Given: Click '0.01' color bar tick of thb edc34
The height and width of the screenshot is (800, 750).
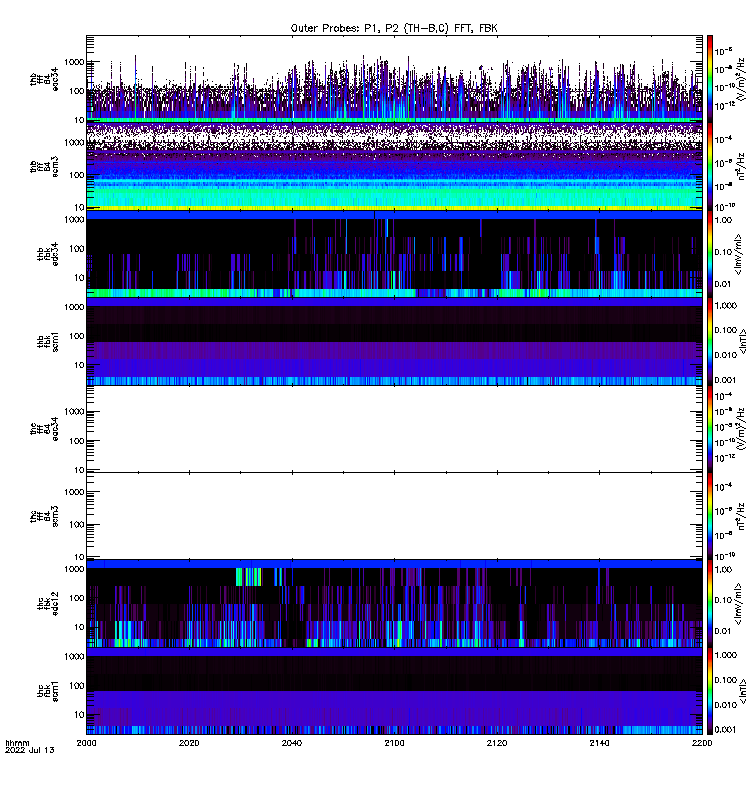Looking at the screenshot, I should (x=723, y=284).
